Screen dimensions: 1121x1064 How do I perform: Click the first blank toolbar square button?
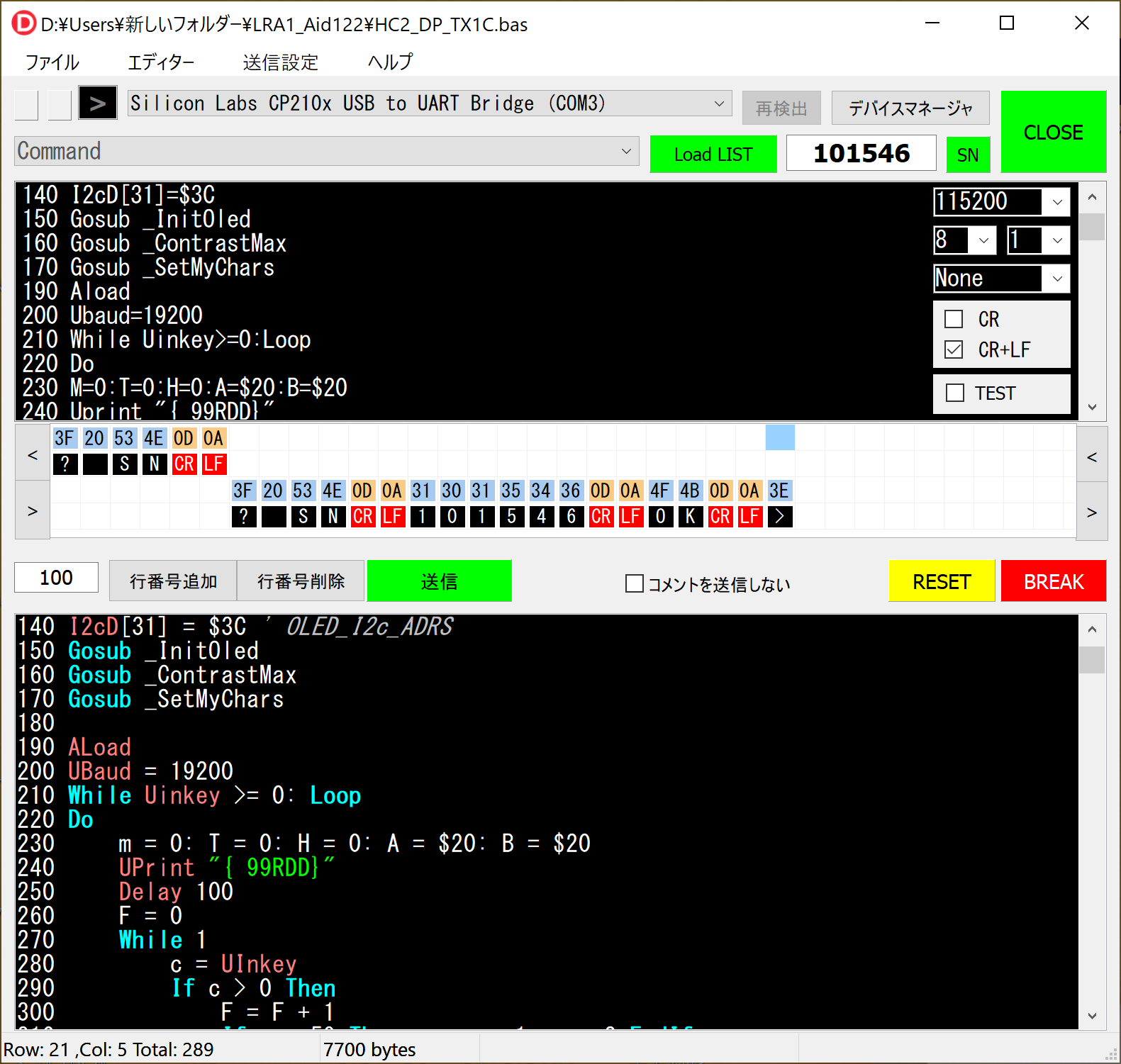click(x=26, y=105)
